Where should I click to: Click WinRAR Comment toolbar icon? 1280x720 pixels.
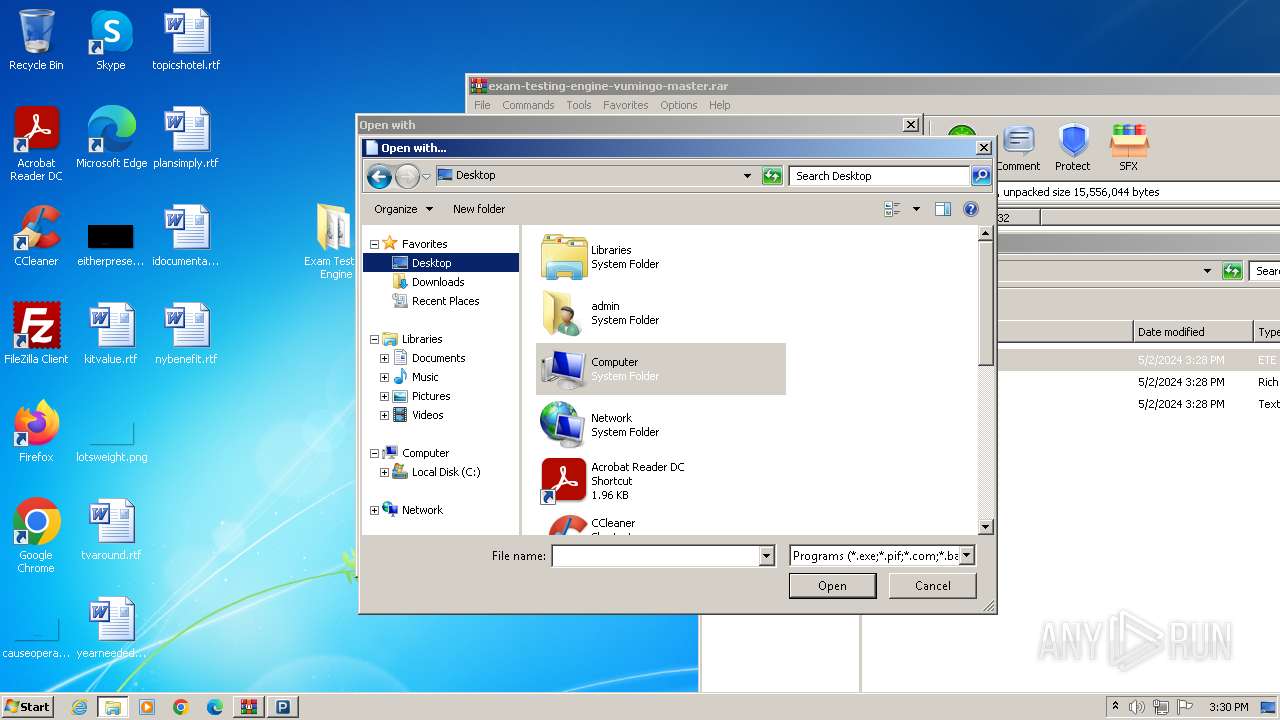click(x=1018, y=148)
